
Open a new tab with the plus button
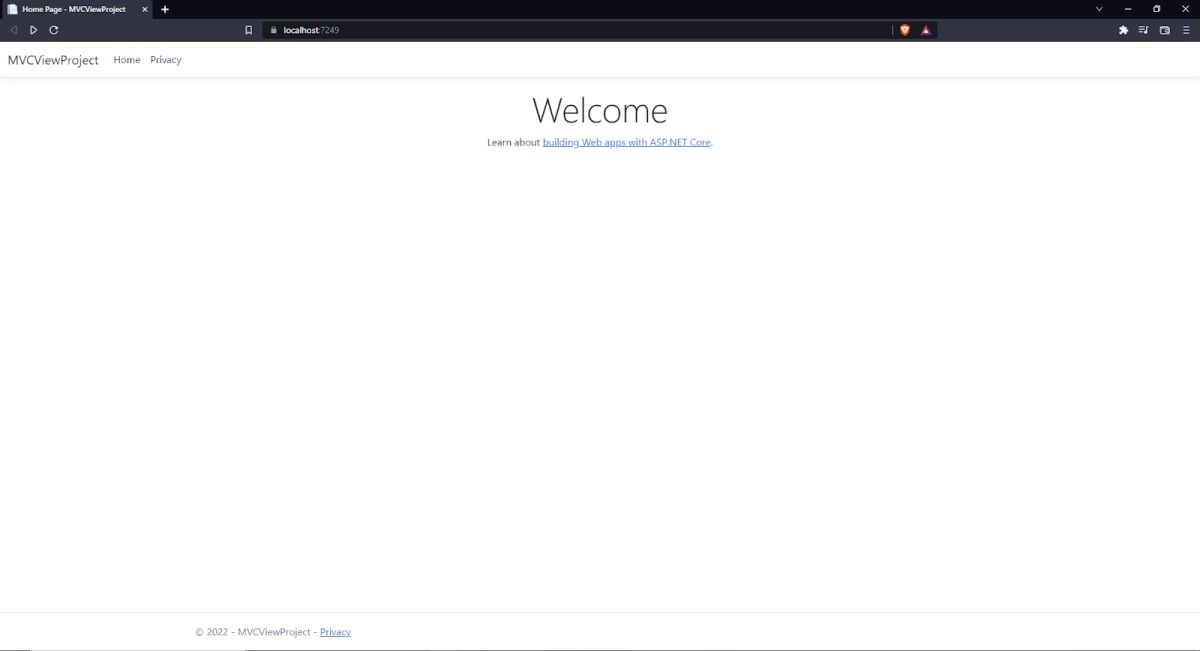[x=165, y=9]
